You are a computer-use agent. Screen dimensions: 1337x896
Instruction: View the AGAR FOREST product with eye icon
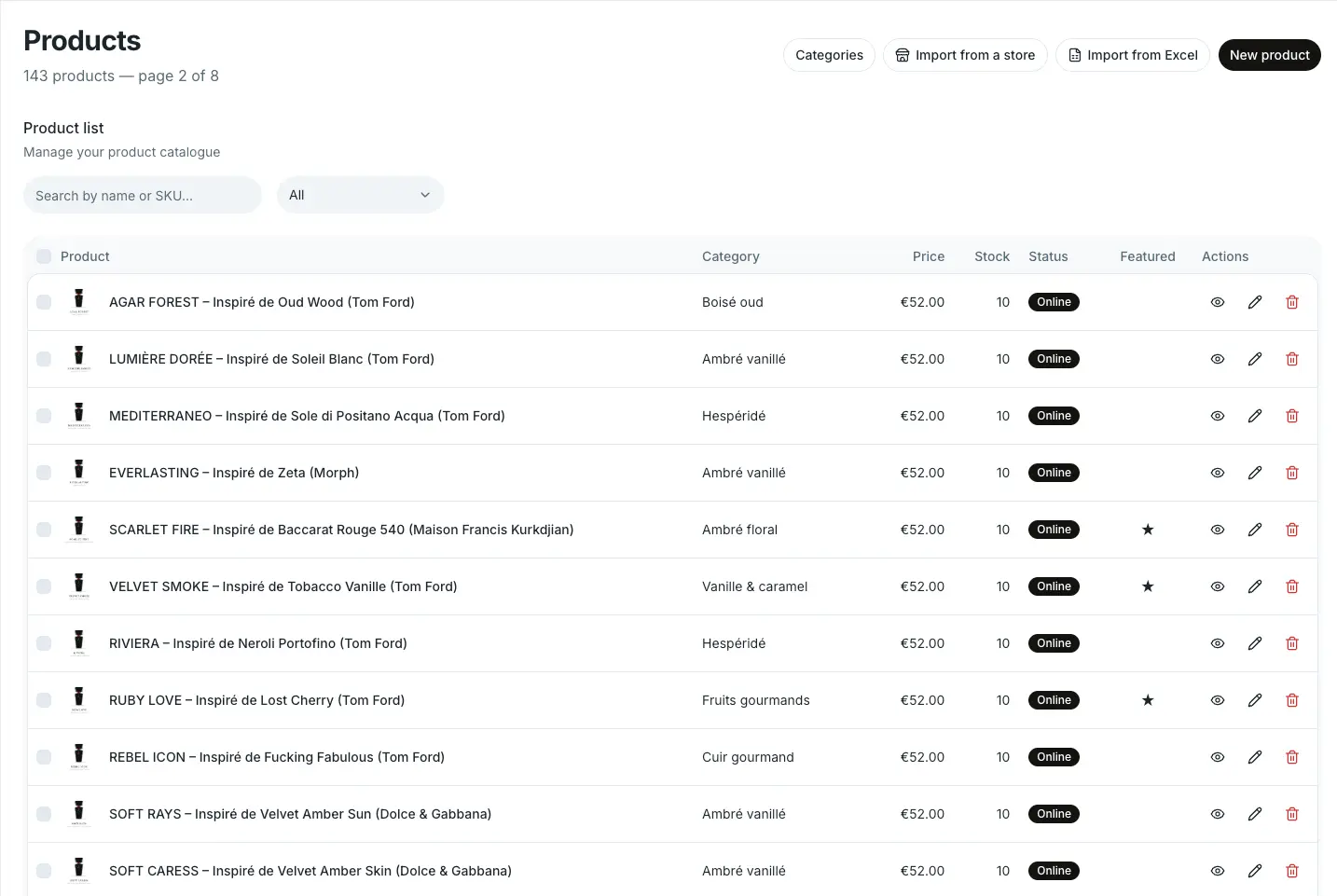[x=1218, y=302]
